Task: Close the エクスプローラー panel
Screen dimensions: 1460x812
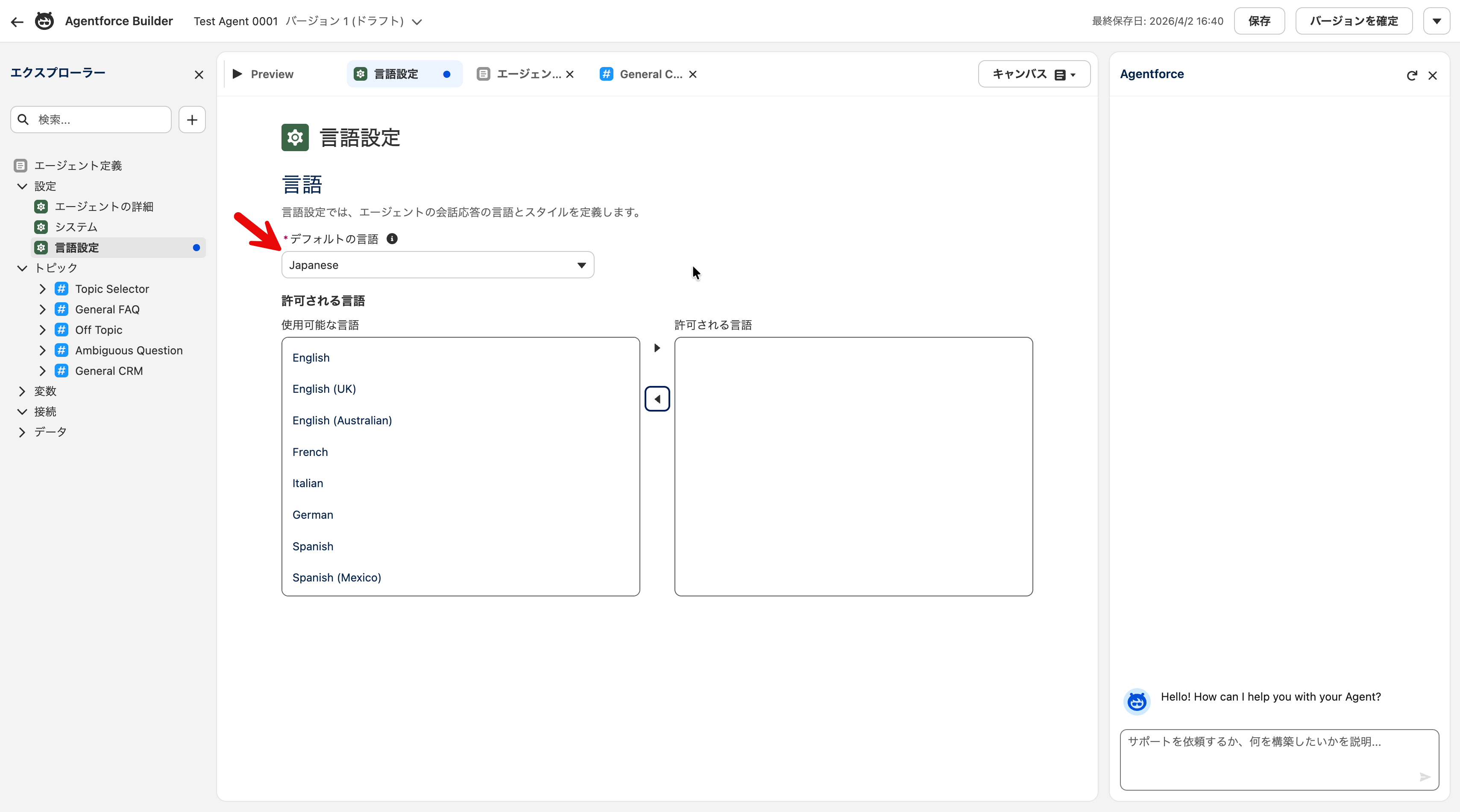Action: [x=198, y=75]
